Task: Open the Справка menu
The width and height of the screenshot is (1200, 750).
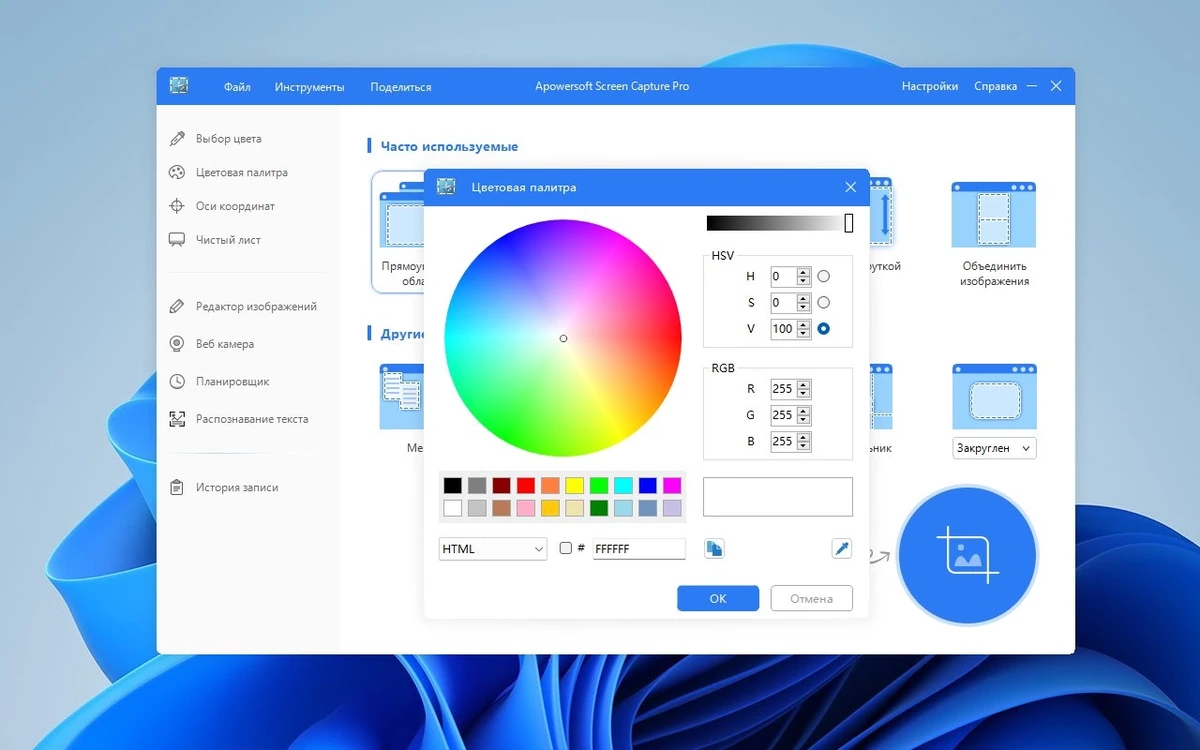Action: 995,87
